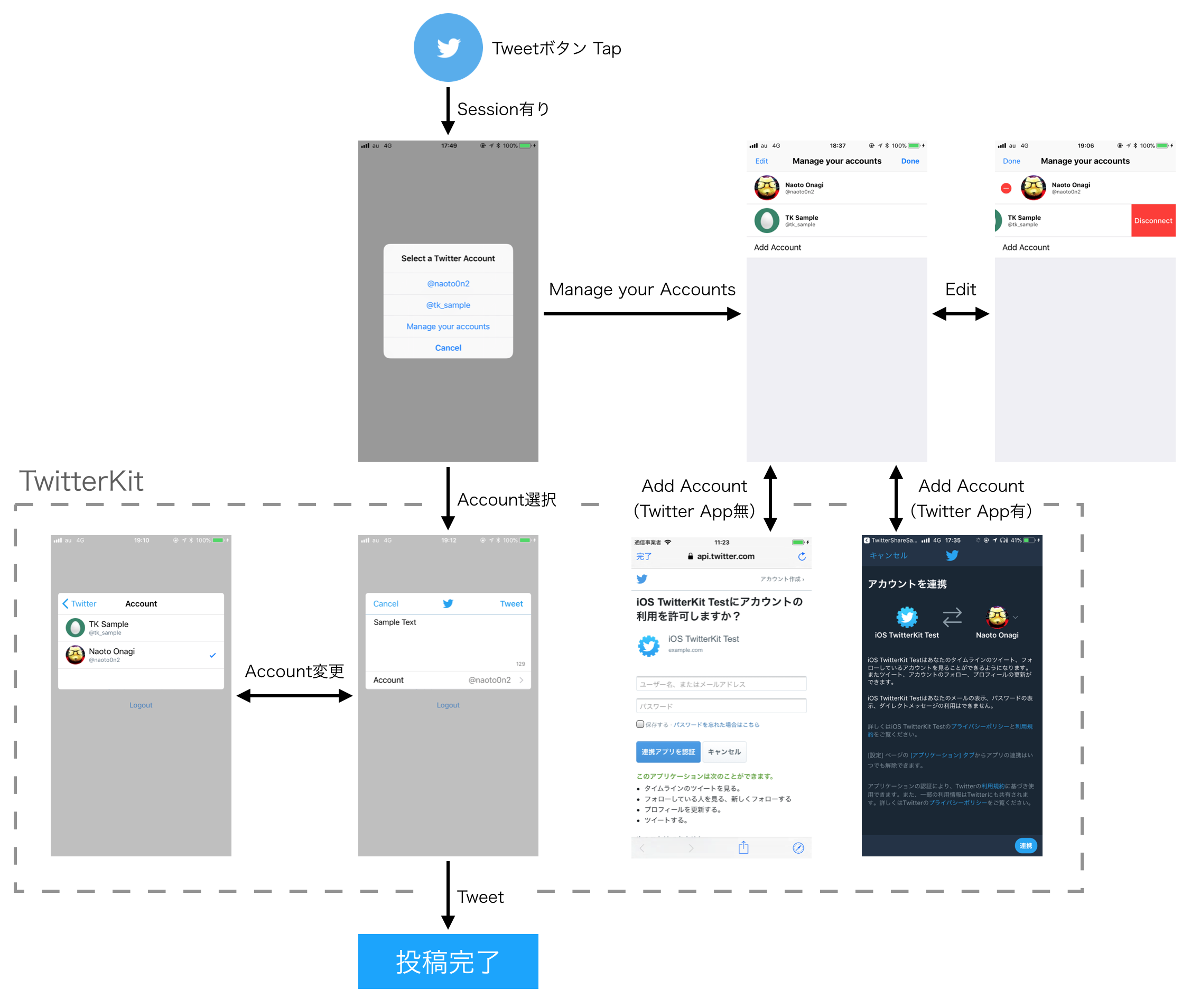Select @naoto0n2 Twitter account
Viewport: 1191px width, 1008px height.
pyautogui.click(x=448, y=284)
